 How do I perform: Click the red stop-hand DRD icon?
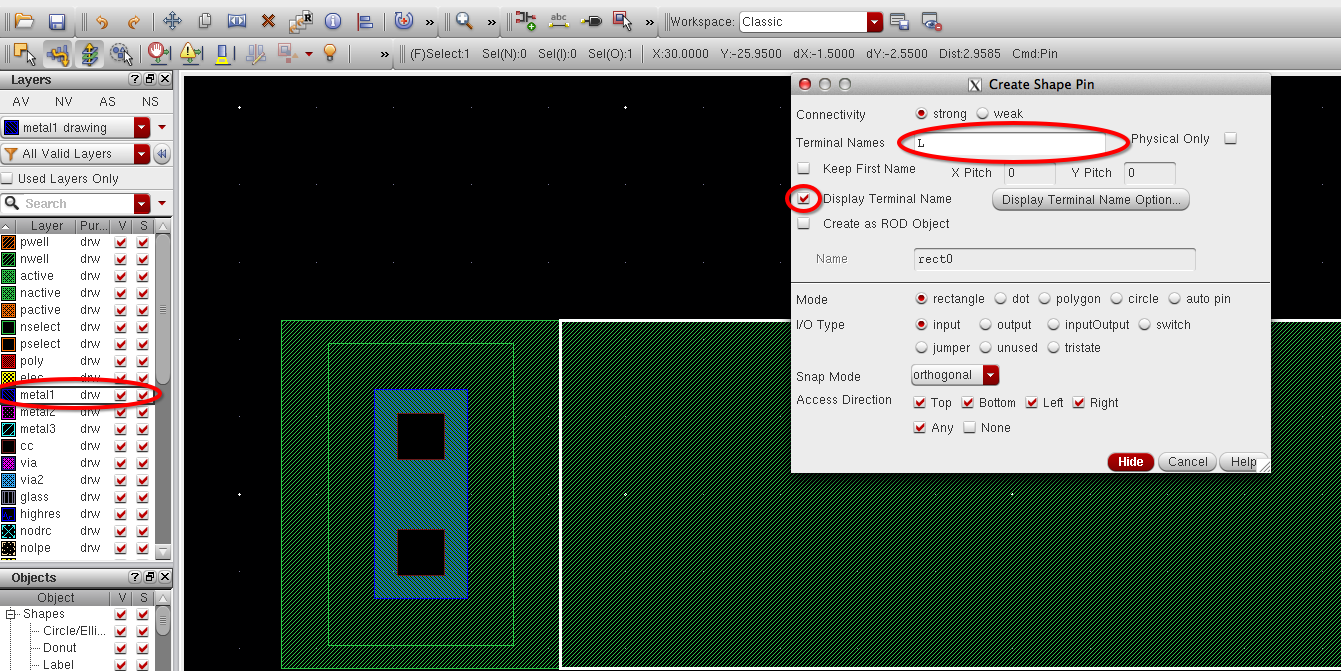coord(158,53)
